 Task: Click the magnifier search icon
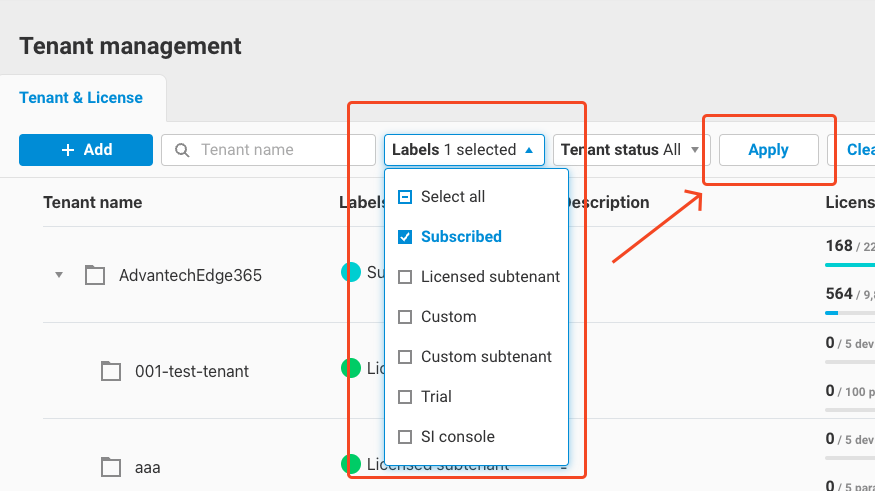[182, 150]
